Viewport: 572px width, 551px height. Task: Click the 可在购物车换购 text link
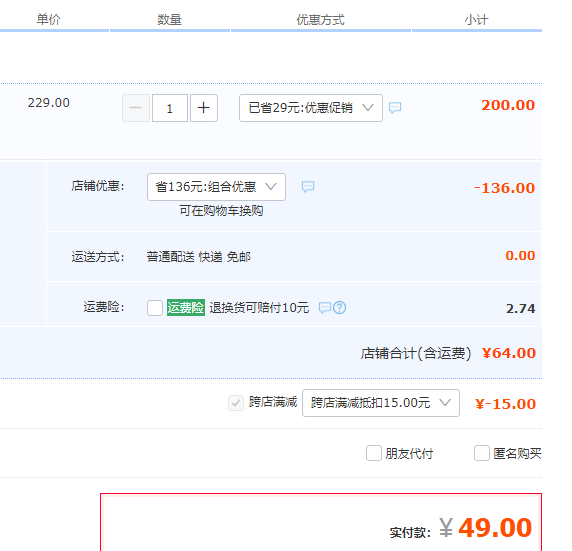click(221, 211)
